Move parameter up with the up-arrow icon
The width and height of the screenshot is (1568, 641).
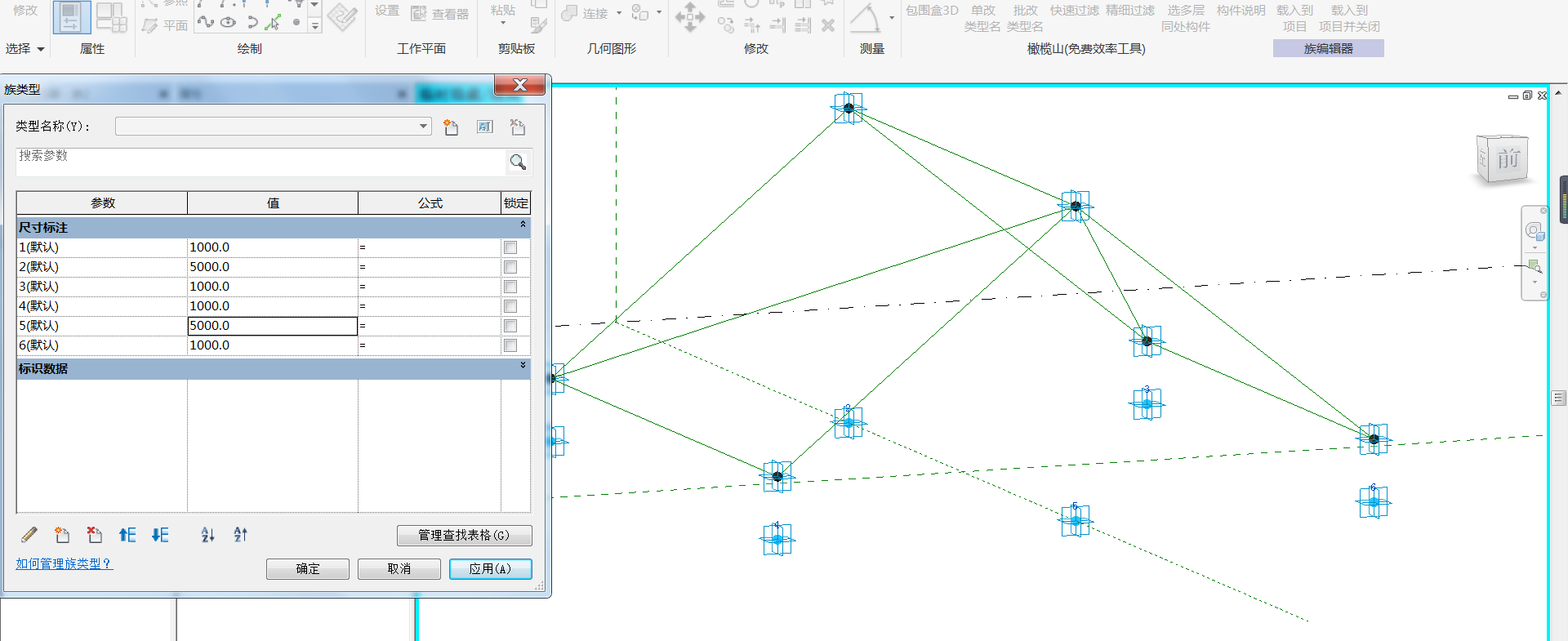127,535
